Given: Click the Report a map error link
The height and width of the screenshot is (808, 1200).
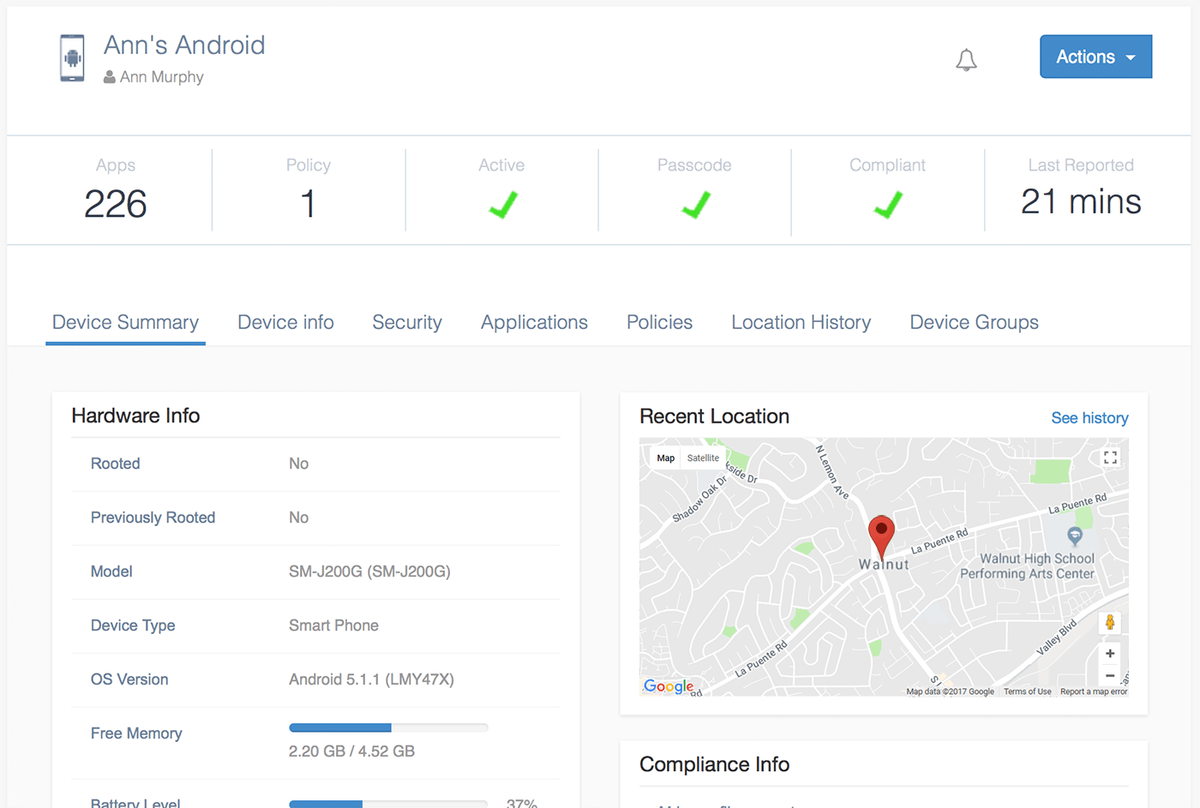Looking at the screenshot, I should tap(1097, 690).
